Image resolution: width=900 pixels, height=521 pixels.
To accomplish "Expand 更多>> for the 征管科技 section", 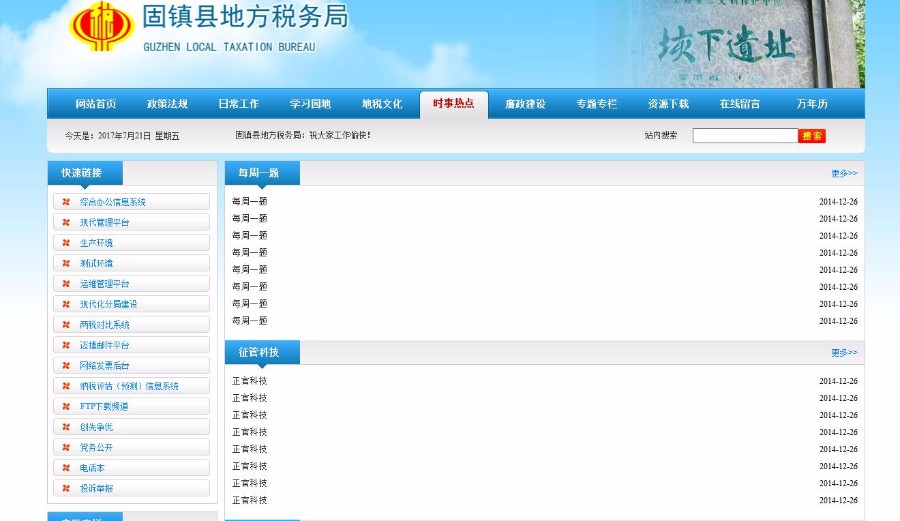I will [844, 353].
